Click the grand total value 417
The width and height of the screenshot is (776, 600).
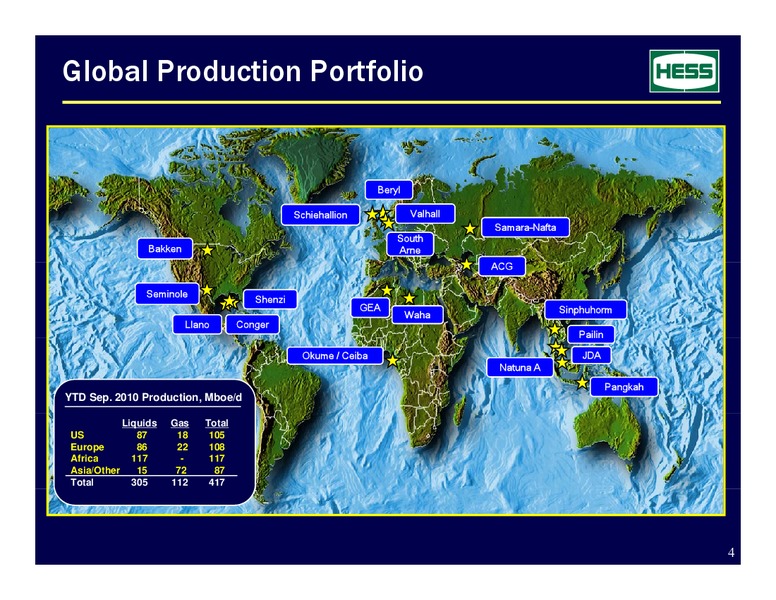point(216,482)
